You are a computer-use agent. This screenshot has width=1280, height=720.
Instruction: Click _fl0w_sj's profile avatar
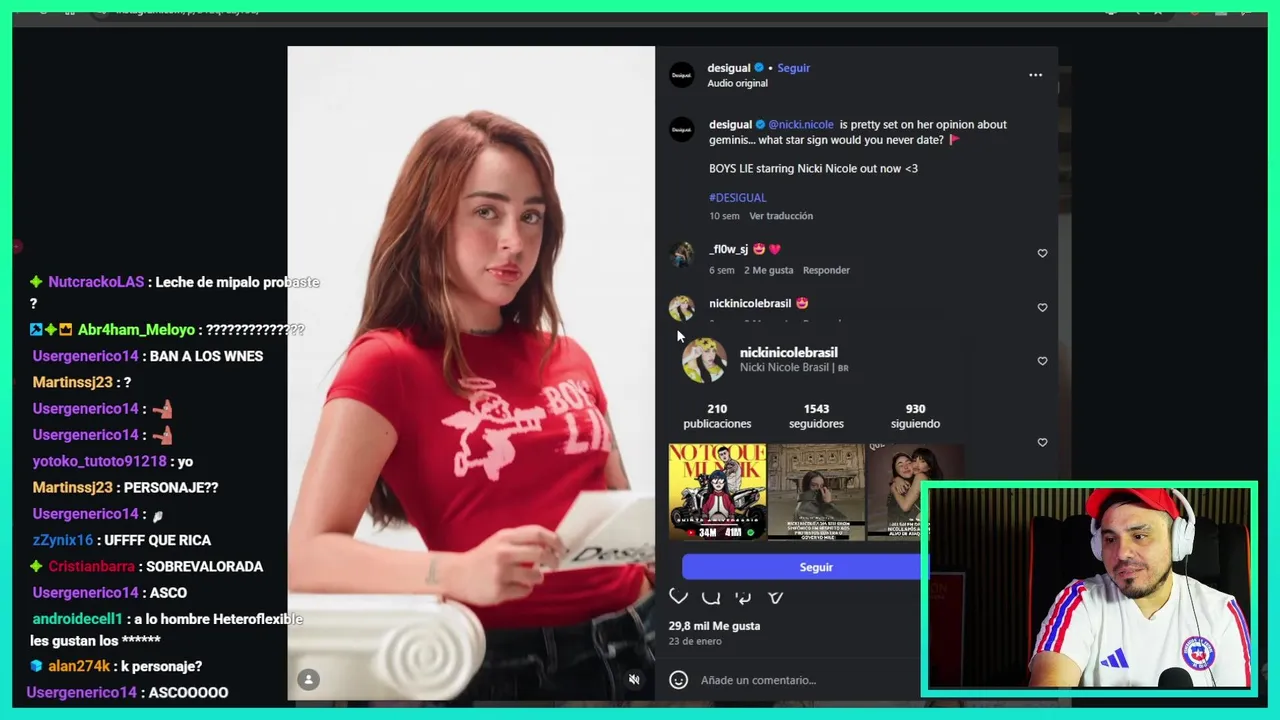tap(682, 254)
